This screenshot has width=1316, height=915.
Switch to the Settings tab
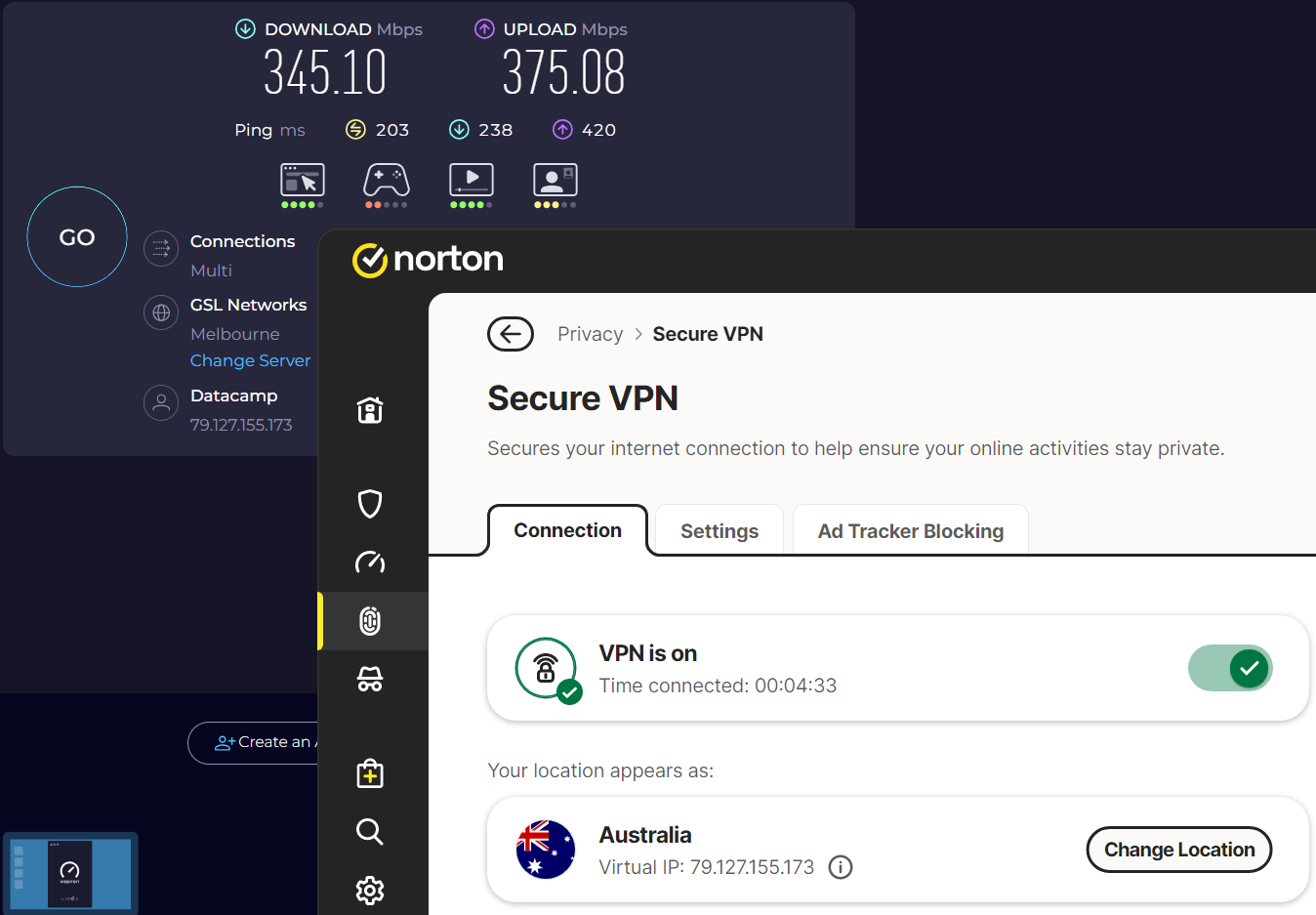pyautogui.click(x=720, y=531)
